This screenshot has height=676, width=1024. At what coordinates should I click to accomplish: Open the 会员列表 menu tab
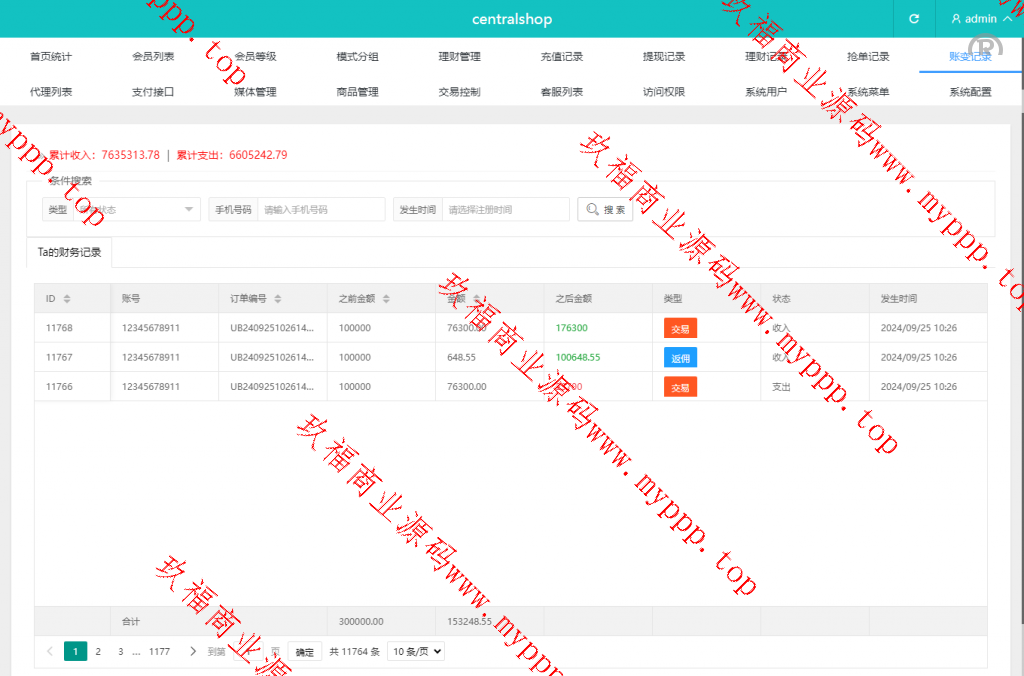(153, 57)
